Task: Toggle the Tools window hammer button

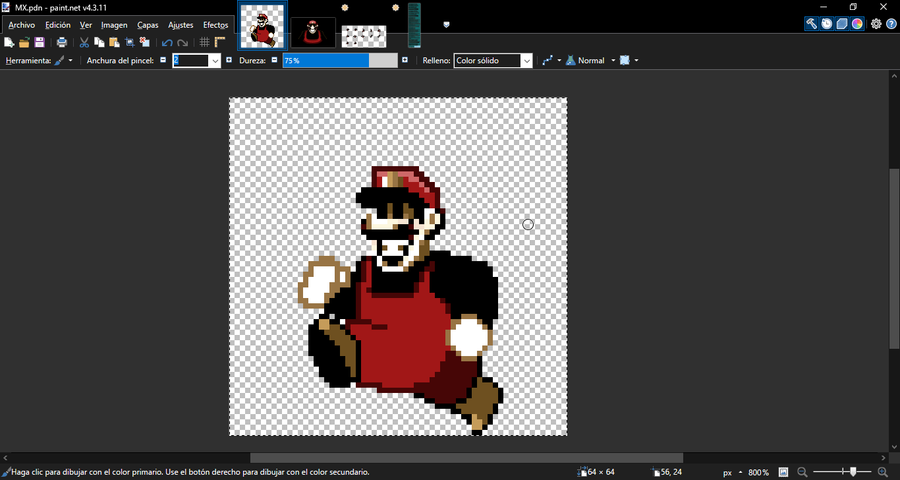Action: (x=812, y=24)
